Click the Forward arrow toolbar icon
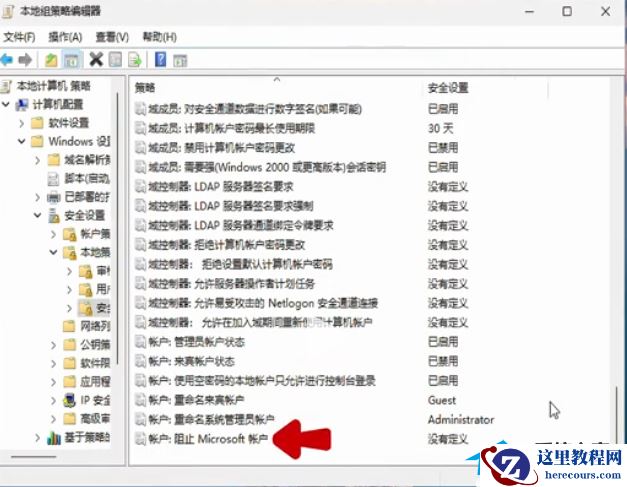The width and height of the screenshot is (627, 487). click(x=25, y=60)
